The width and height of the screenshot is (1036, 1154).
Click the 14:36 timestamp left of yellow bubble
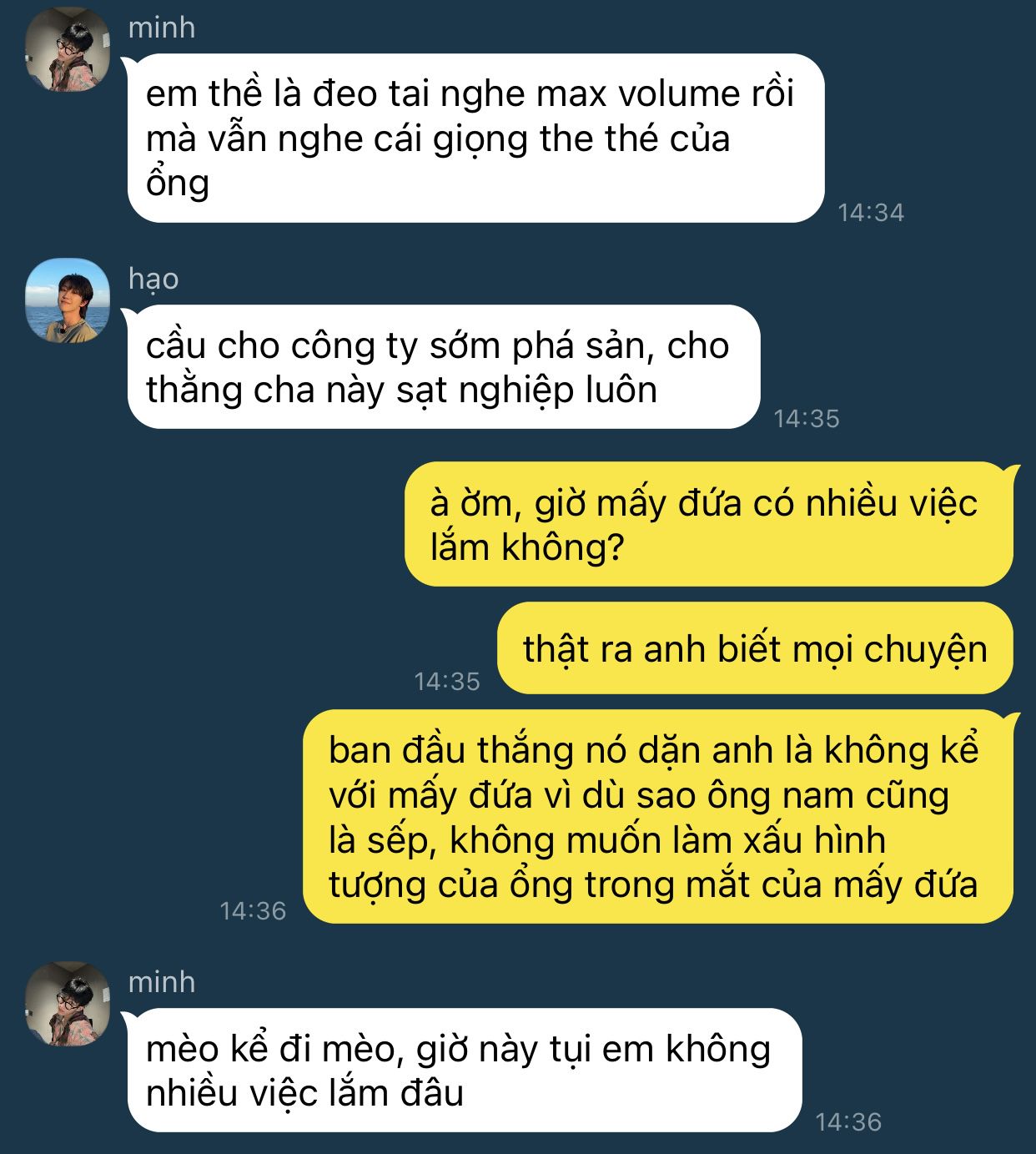(x=253, y=910)
